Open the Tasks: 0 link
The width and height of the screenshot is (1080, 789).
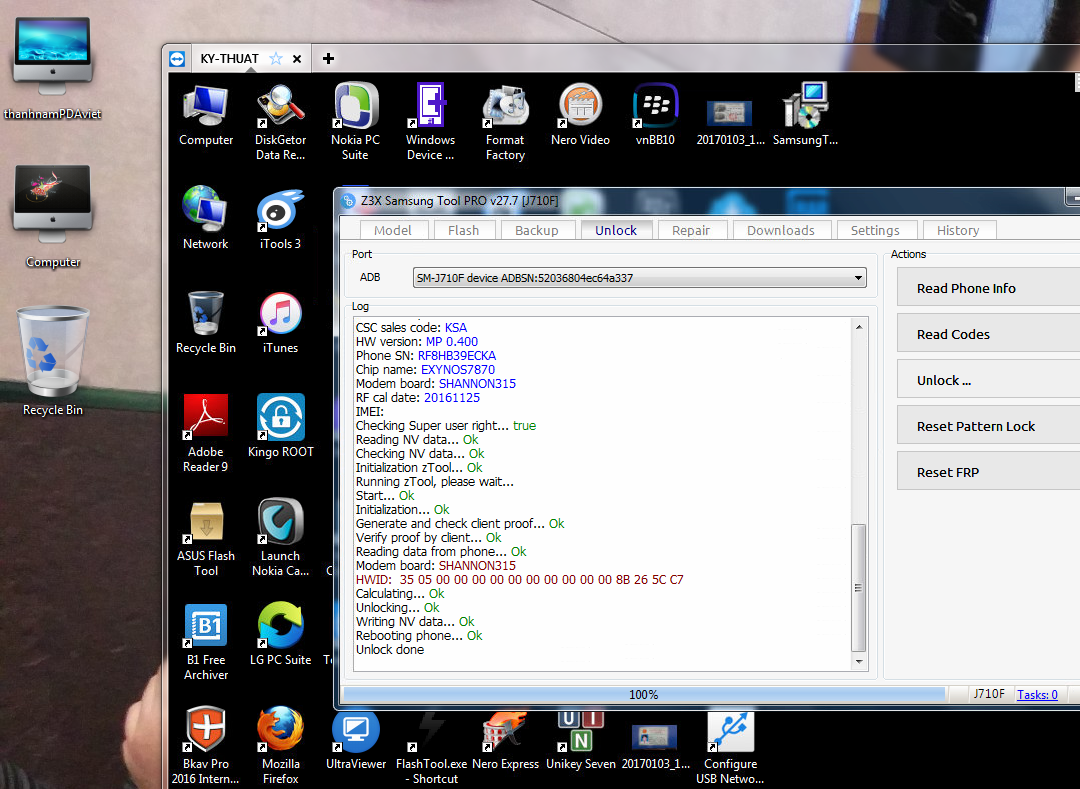[1037, 695]
